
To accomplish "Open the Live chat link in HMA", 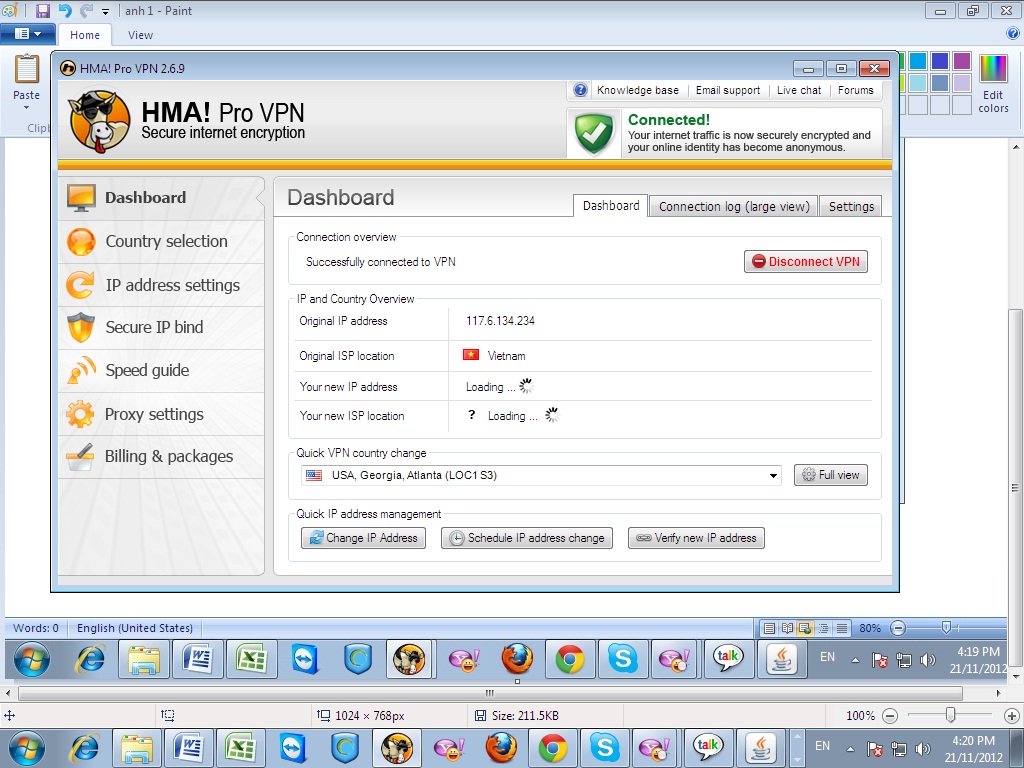I will point(799,90).
